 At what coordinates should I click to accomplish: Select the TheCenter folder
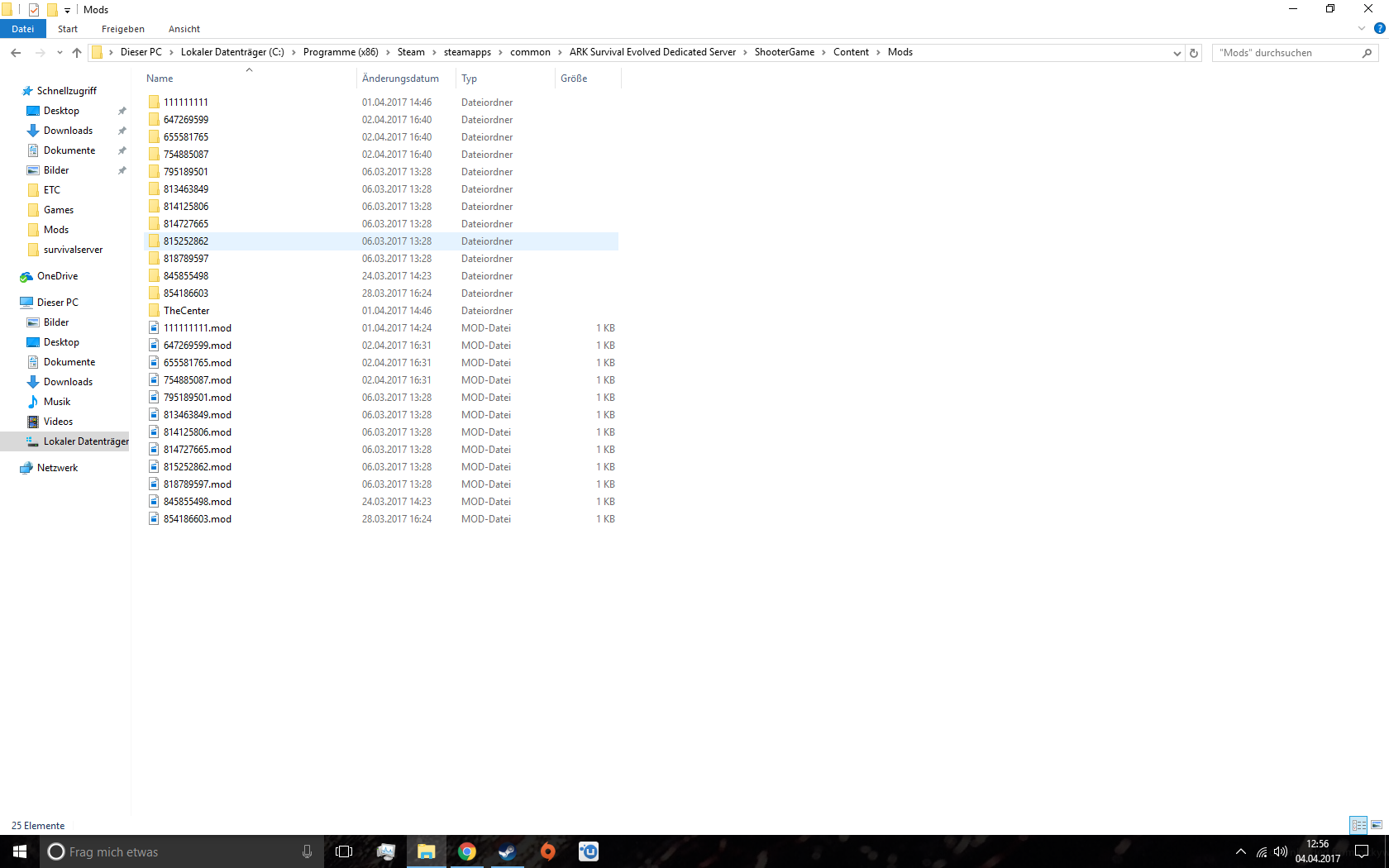point(187,311)
